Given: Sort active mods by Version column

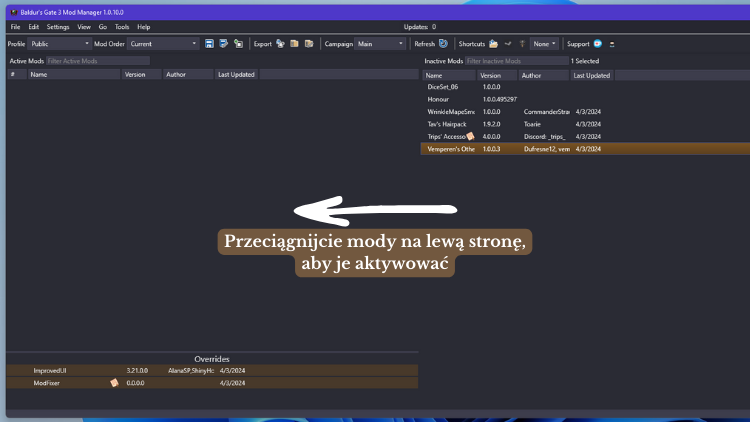Looking at the screenshot, I should pyautogui.click(x=141, y=74).
